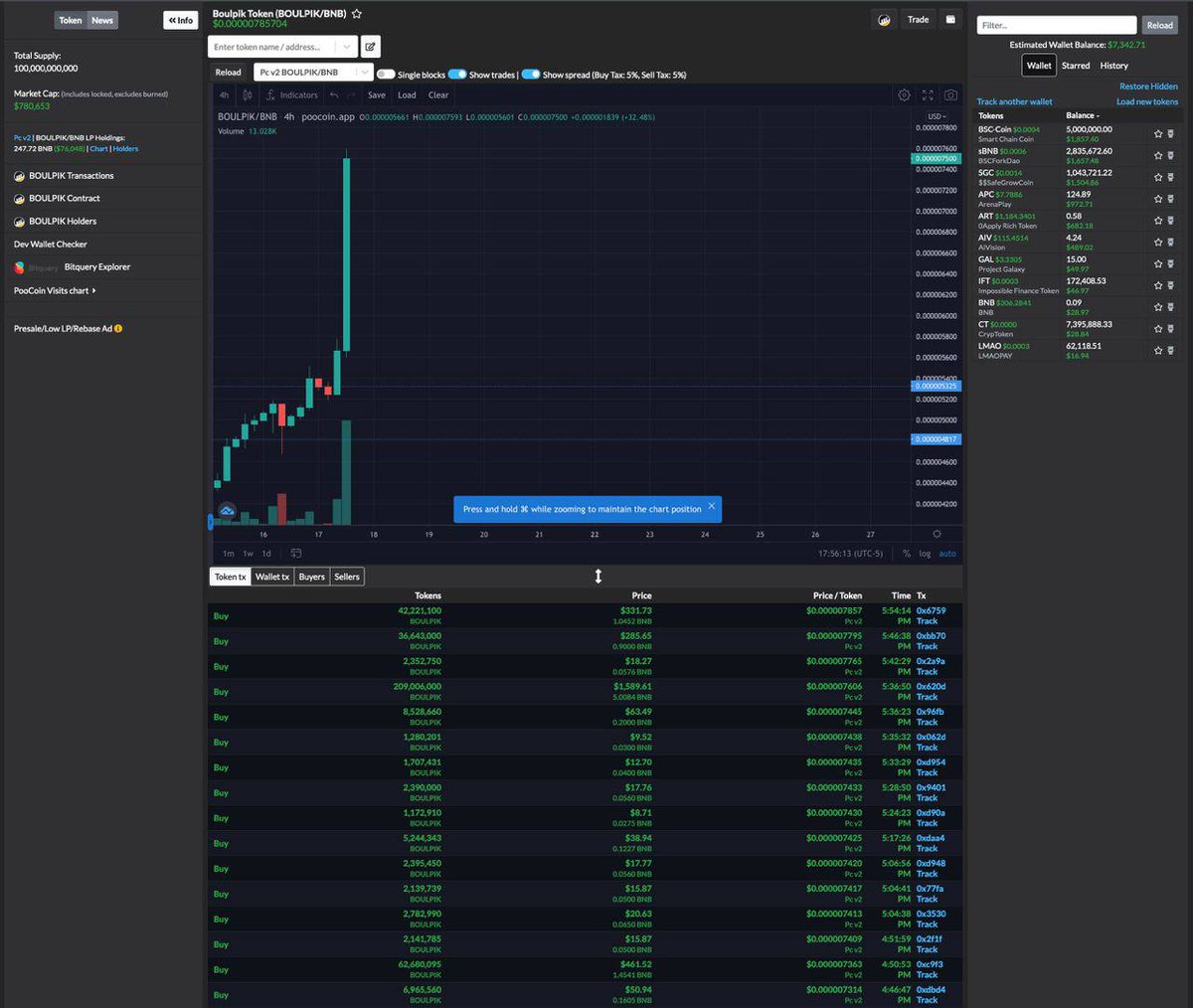Focus the wallet Filter input

pyautogui.click(x=1057, y=25)
